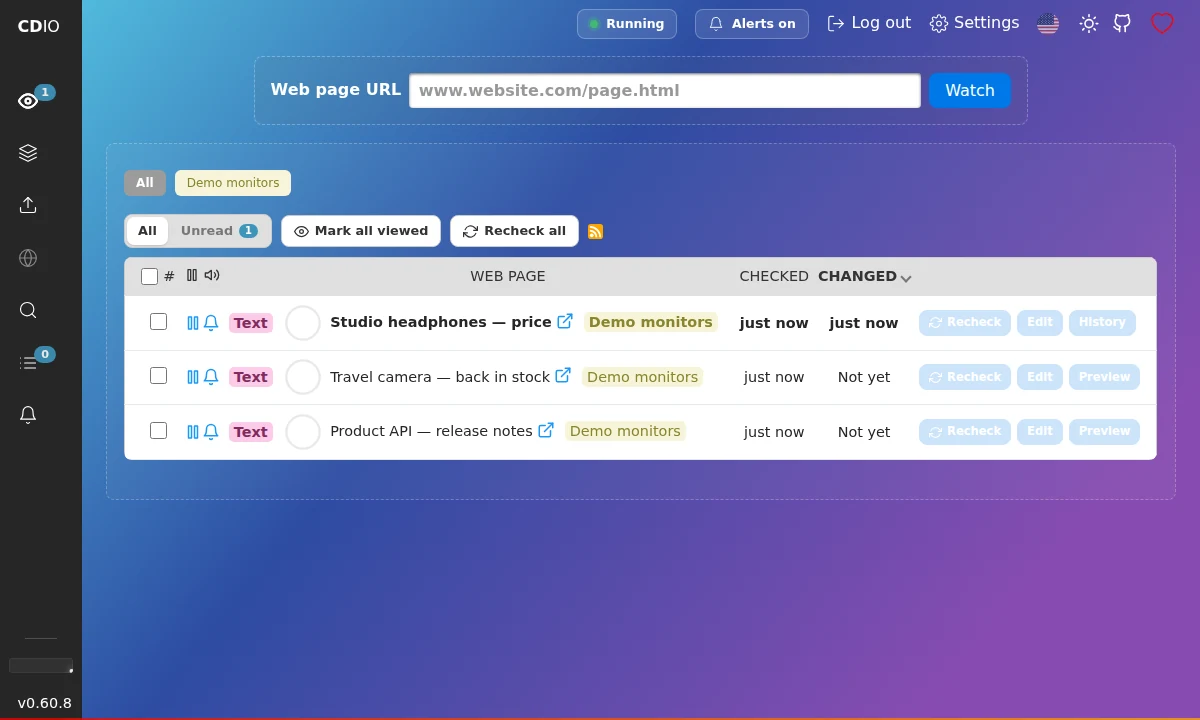The height and width of the screenshot is (720, 1200).
Task: Sort by WEB PAGE column header
Action: (x=508, y=276)
